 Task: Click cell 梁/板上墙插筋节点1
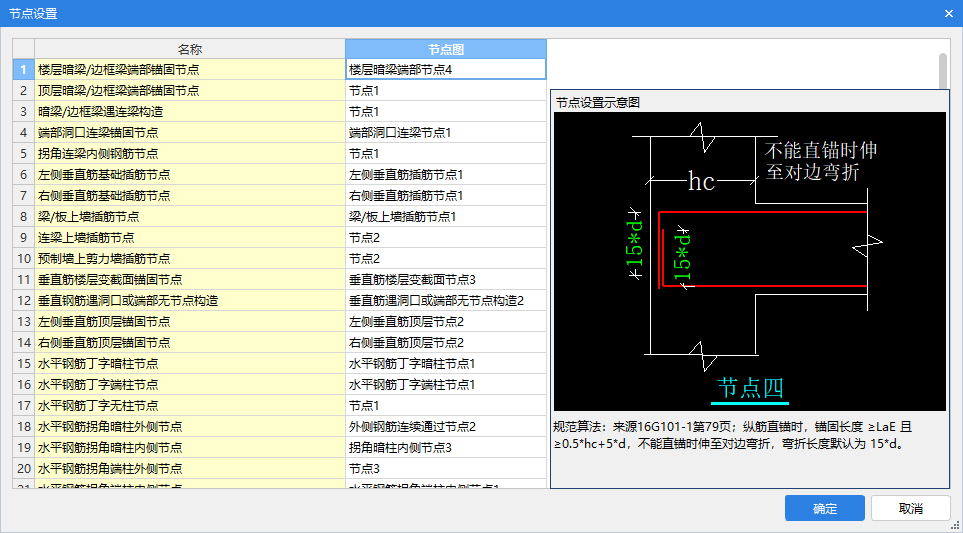tap(446, 217)
